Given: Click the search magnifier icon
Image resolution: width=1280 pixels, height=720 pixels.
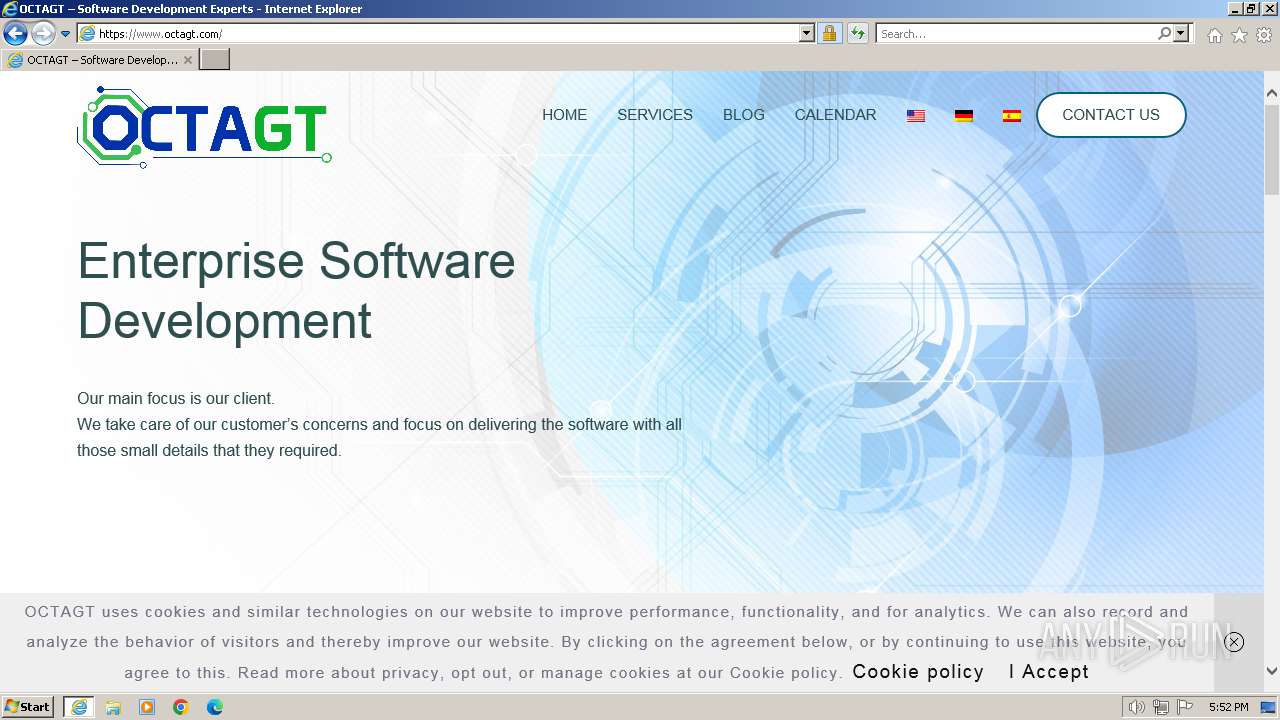Looking at the screenshot, I should [1164, 33].
